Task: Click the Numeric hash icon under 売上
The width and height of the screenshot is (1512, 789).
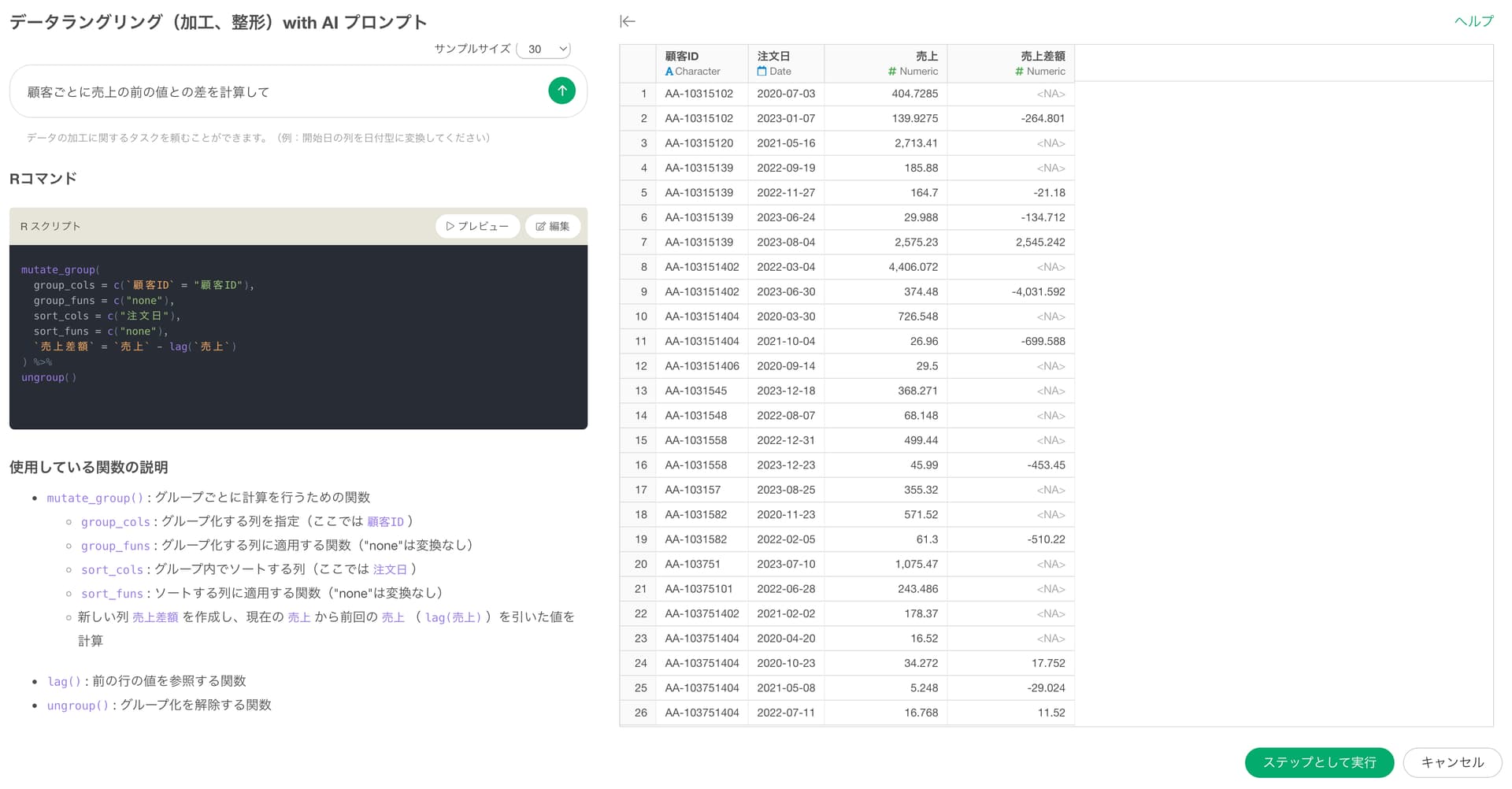Action: pyautogui.click(x=892, y=72)
